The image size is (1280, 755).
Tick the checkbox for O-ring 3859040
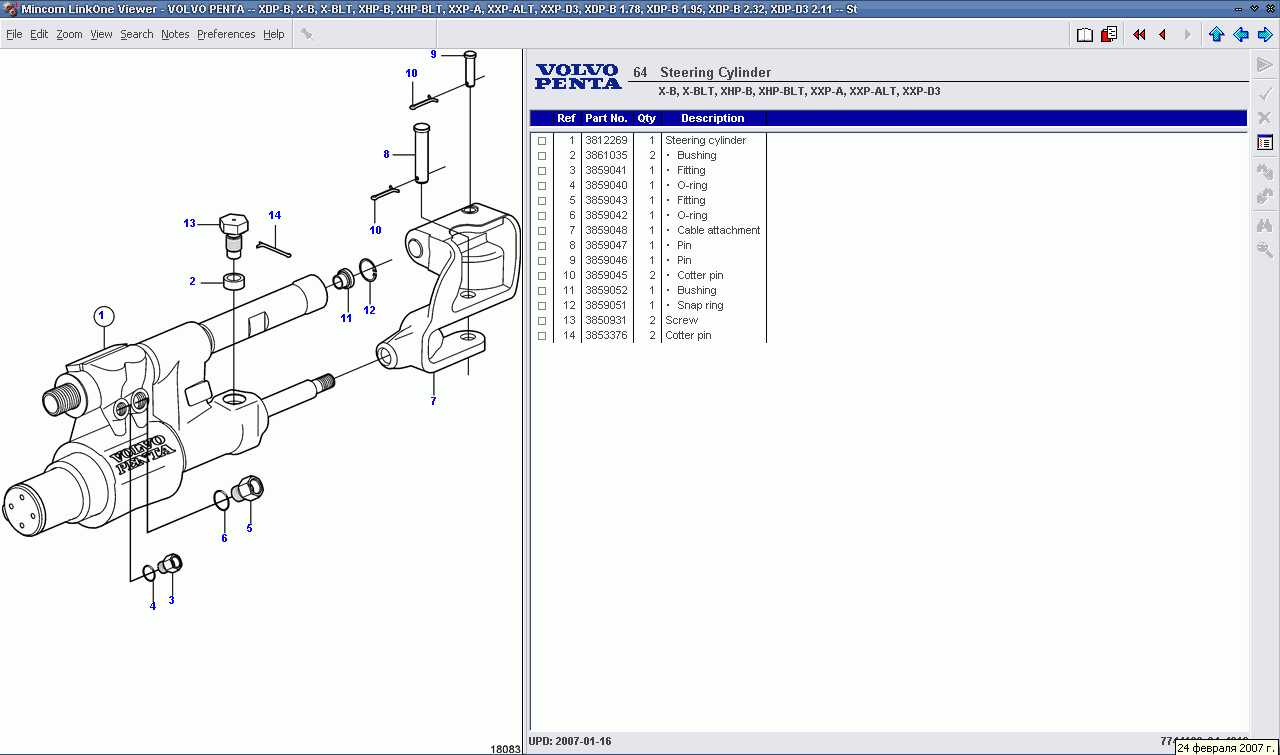coord(542,186)
